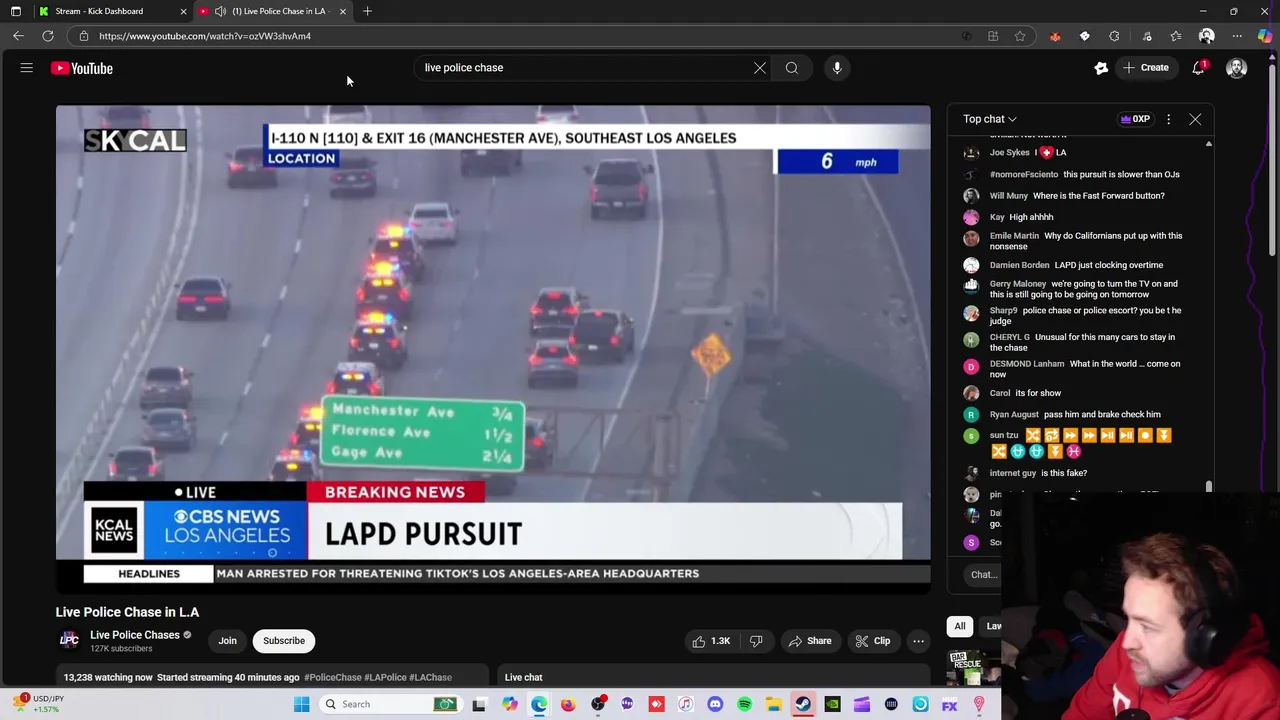
Task: Open the #PoliceChase hashtag link
Action: [333, 677]
